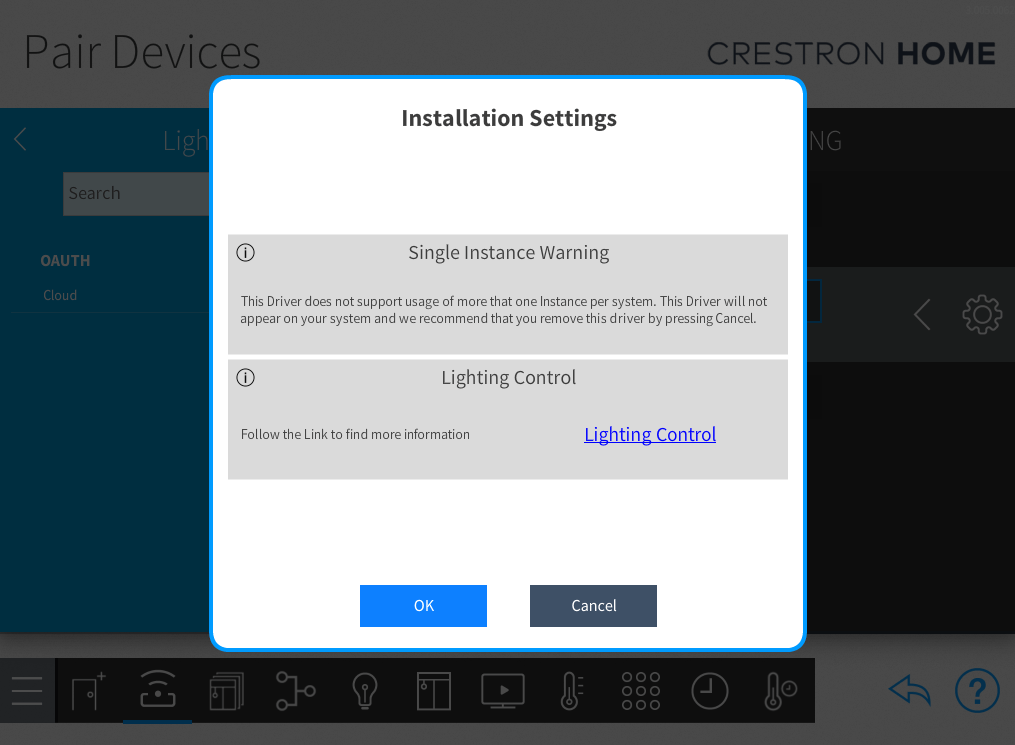Open the shades window icon
Viewport: 1015px width, 745px height.
tap(434, 691)
